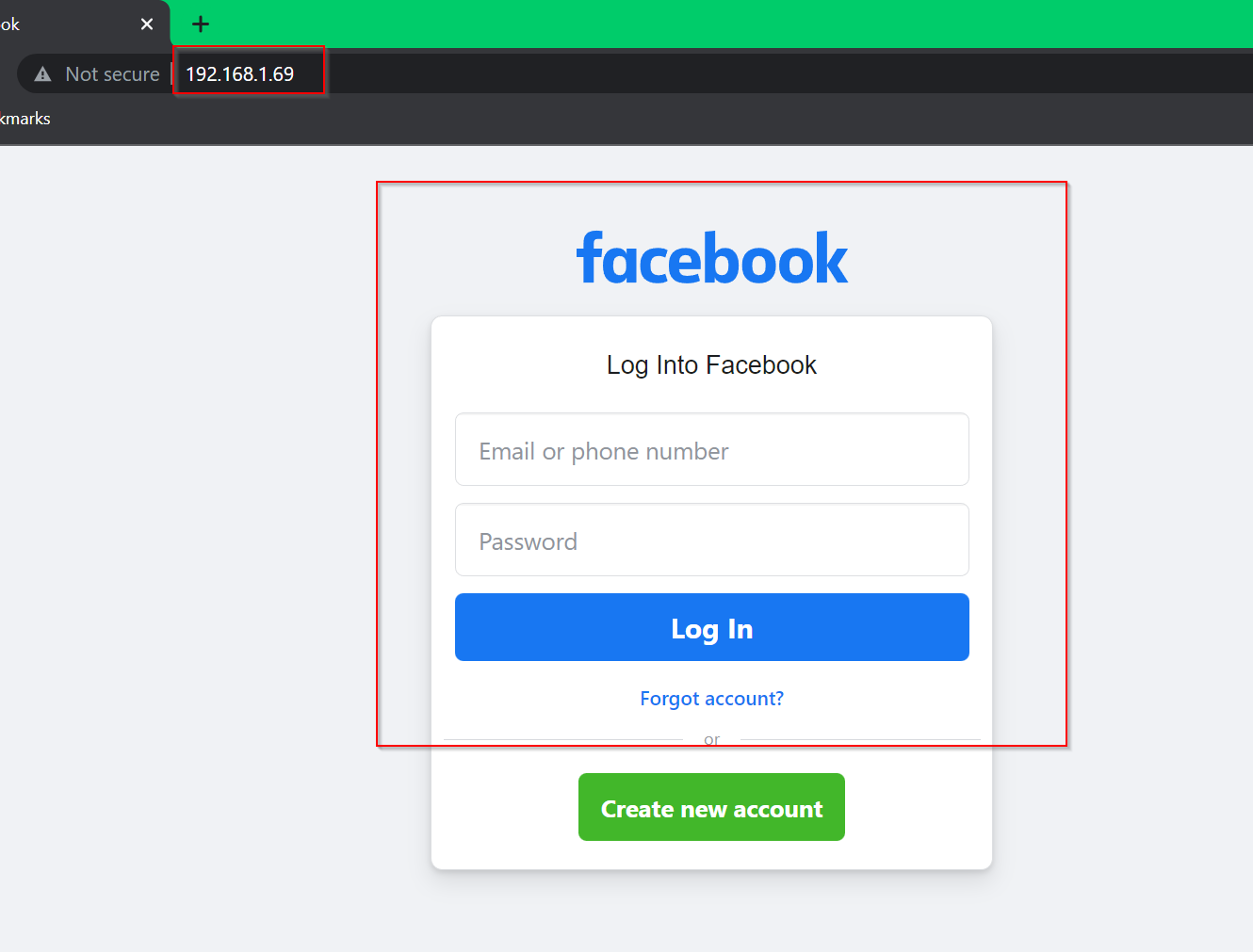Click the blue Log In button
The height and width of the screenshot is (952, 1253).
pyautogui.click(x=712, y=627)
